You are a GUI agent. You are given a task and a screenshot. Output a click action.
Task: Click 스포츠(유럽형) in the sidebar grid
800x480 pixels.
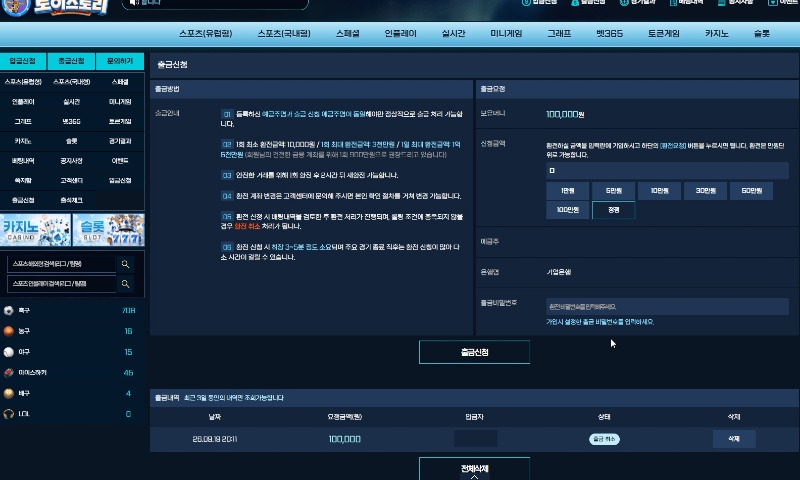(x=23, y=82)
